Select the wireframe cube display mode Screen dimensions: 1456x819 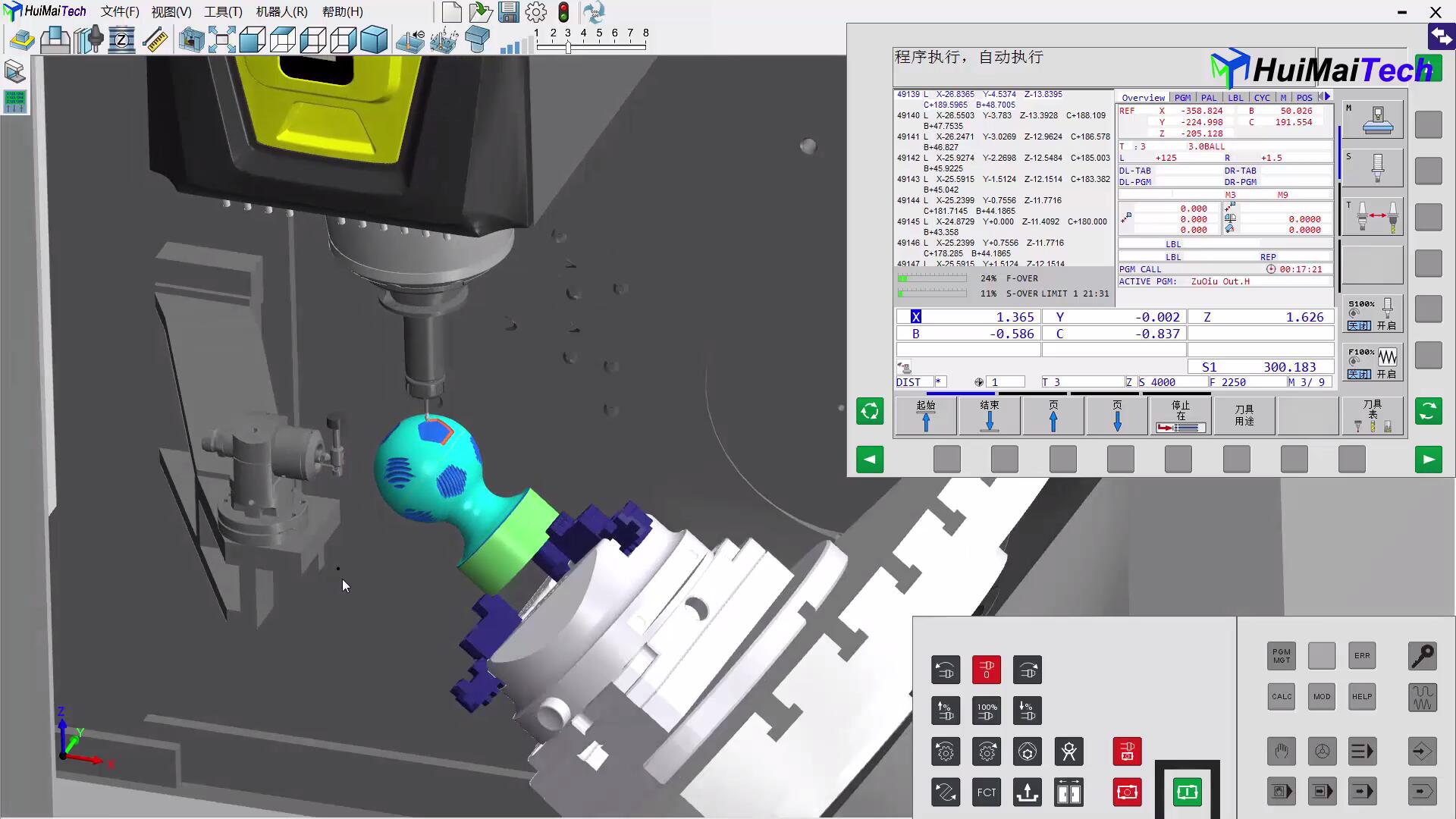[x=344, y=39]
